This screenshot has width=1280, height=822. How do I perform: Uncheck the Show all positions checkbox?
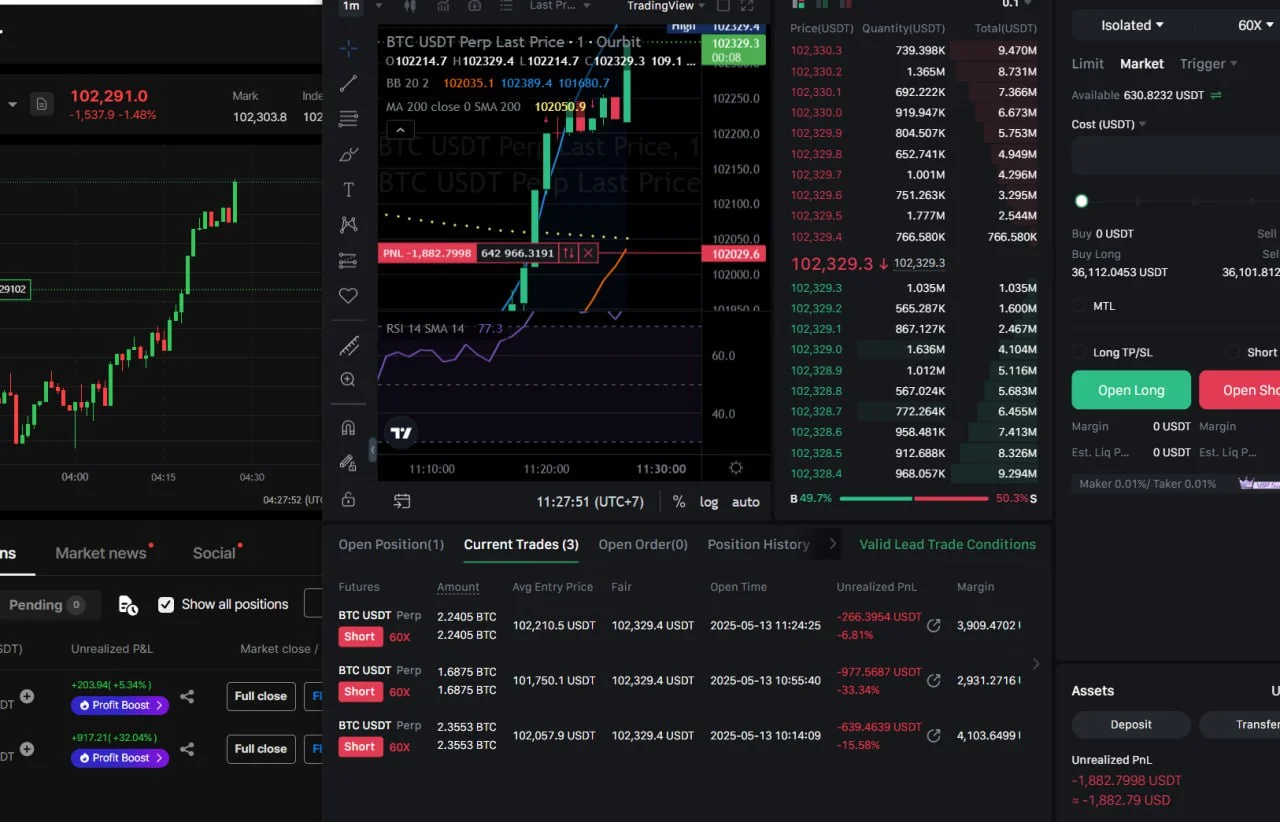tap(166, 605)
